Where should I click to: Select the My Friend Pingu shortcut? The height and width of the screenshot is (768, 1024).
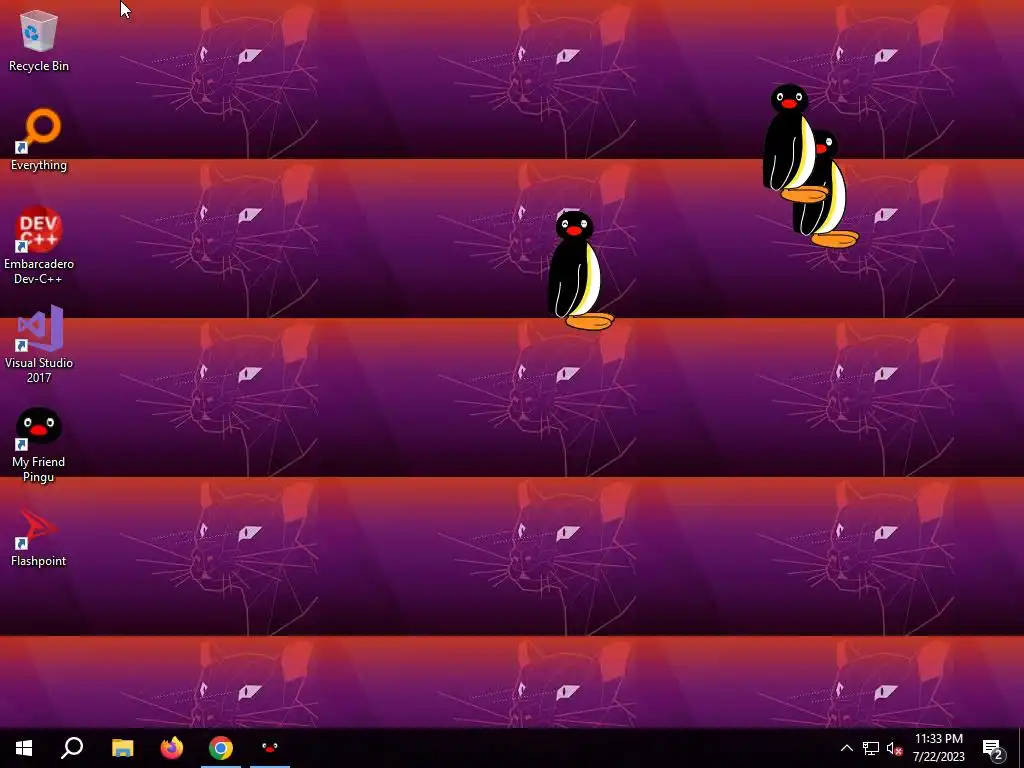click(39, 445)
